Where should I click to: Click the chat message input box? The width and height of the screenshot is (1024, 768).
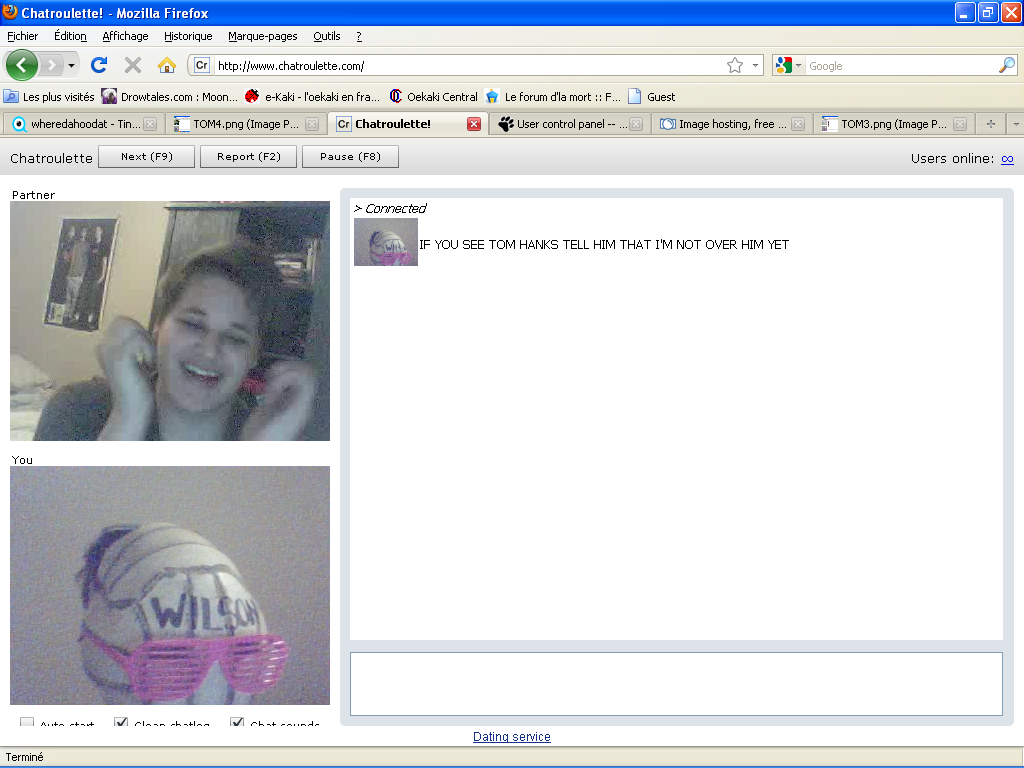click(676, 684)
